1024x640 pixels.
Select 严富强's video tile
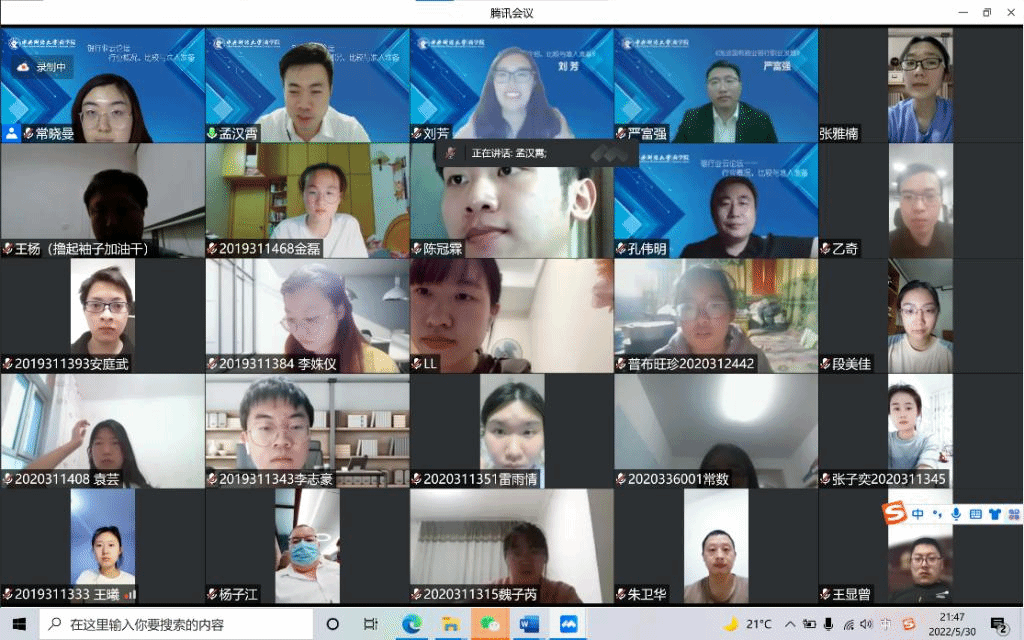pyautogui.click(x=715, y=85)
